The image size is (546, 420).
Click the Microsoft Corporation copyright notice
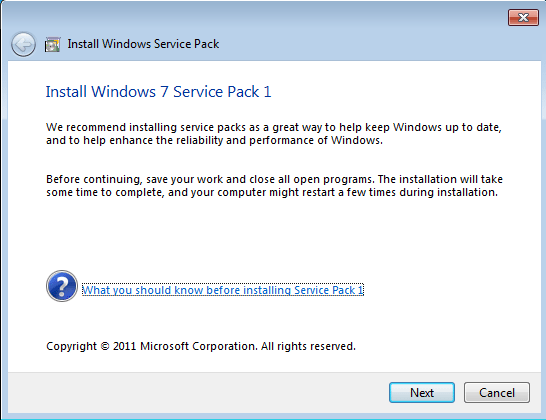(201, 346)
